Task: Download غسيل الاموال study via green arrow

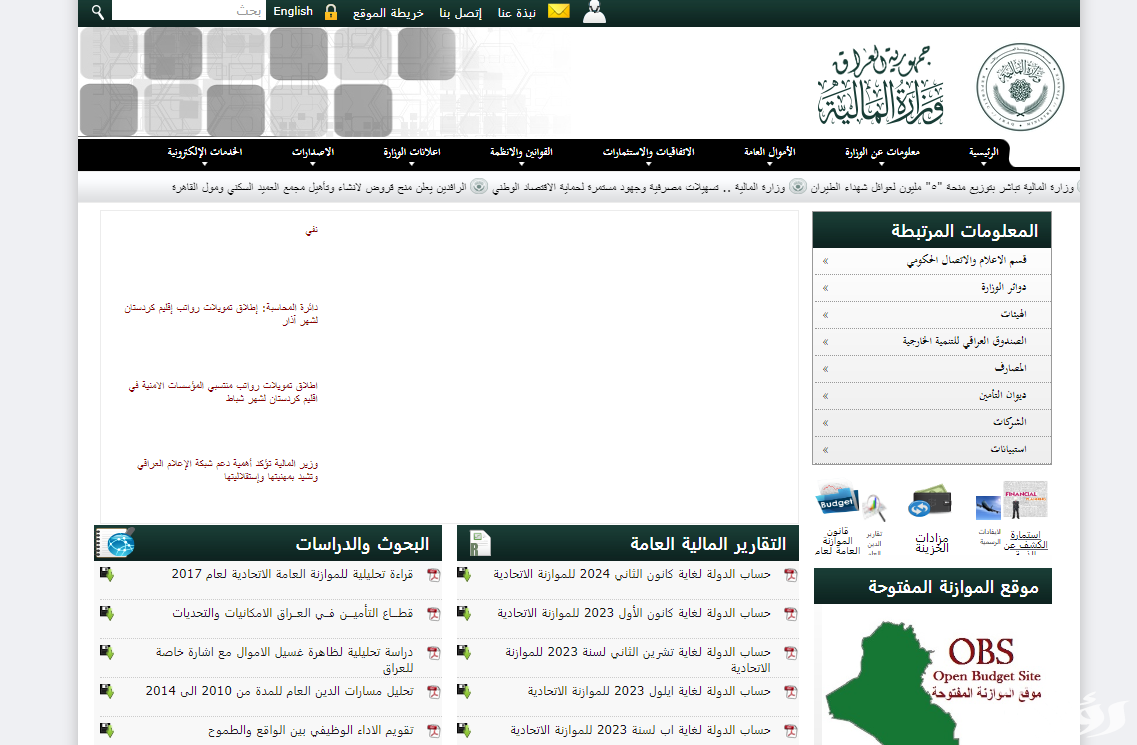Action: click(x=107, y=652)
